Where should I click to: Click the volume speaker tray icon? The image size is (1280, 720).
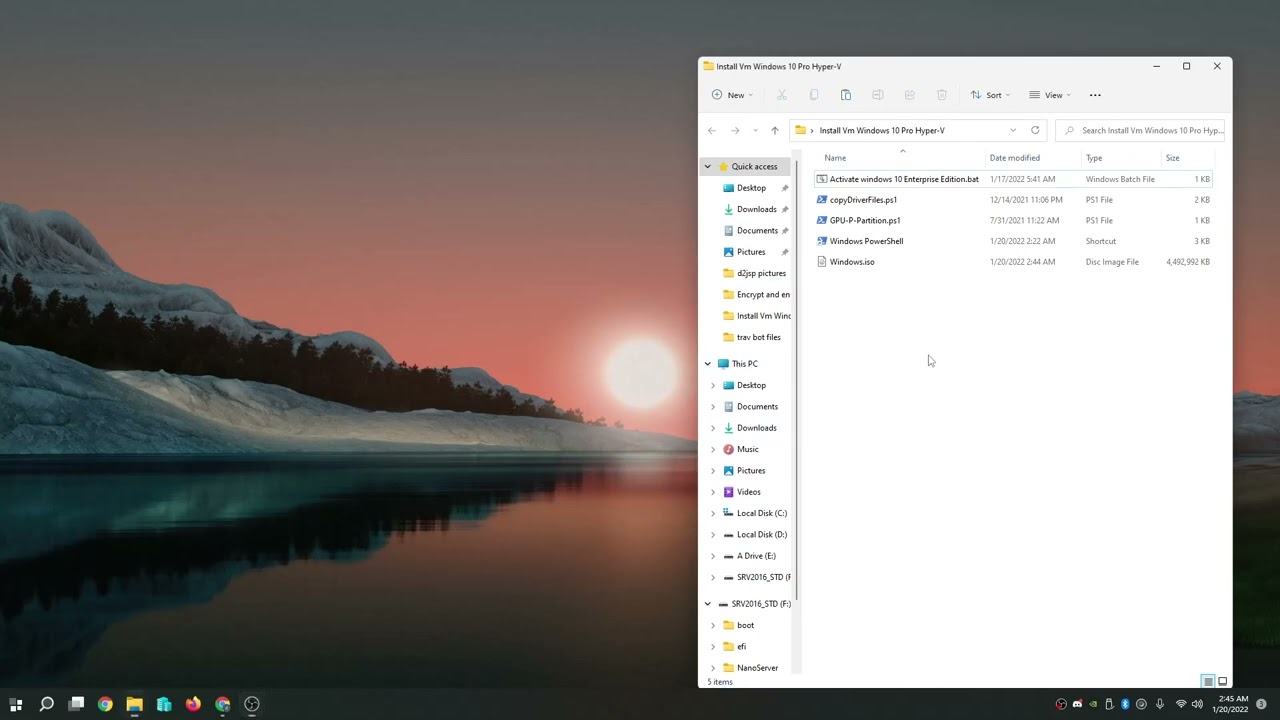point(1197,704)
